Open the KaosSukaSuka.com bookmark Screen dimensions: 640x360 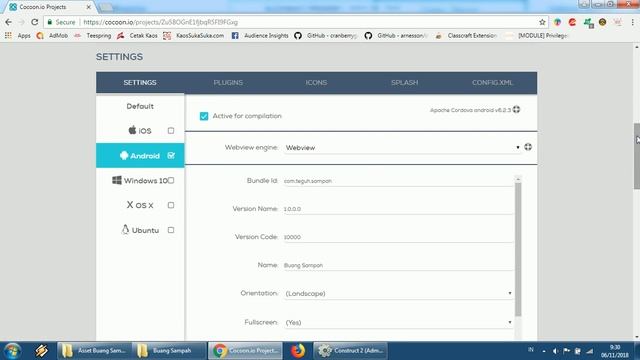click(194, 36)
